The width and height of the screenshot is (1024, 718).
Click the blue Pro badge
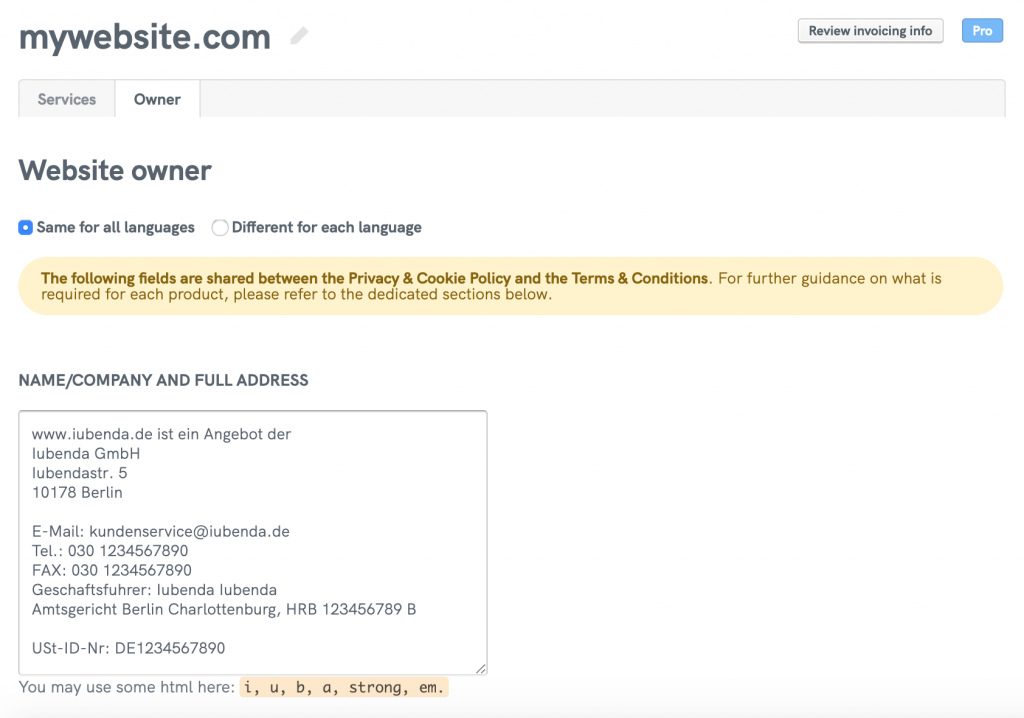(x=982, y=31)
